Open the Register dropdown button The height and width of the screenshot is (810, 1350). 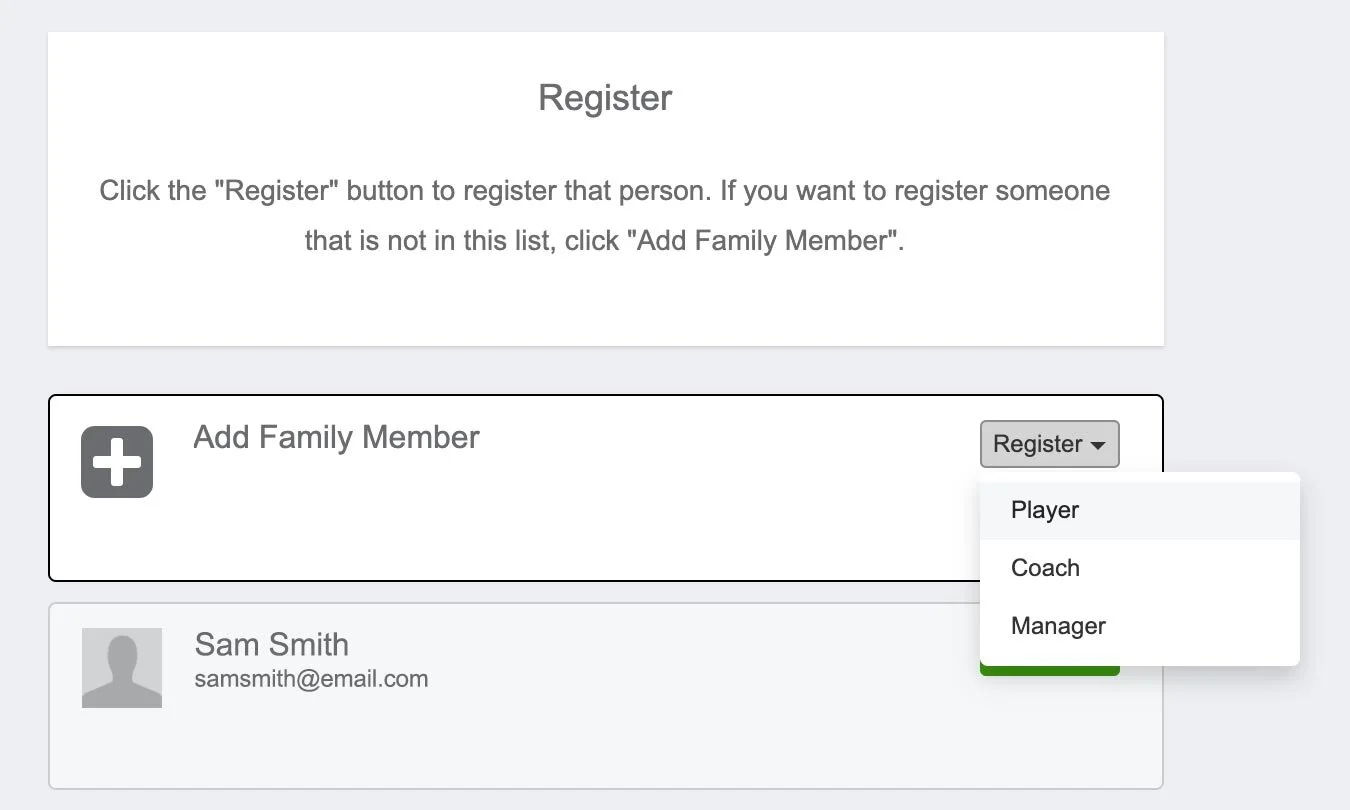click(1049, 444)
